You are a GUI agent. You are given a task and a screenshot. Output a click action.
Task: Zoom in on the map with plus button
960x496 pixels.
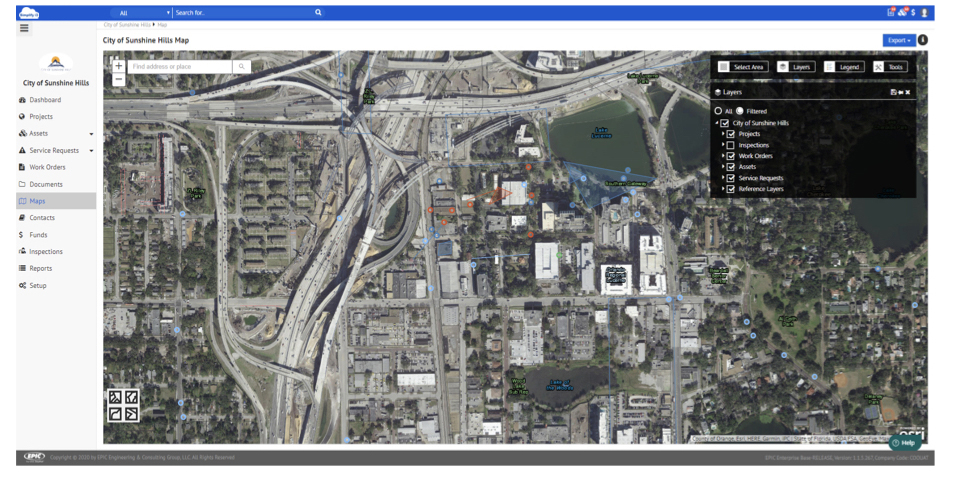pos(118,66)
